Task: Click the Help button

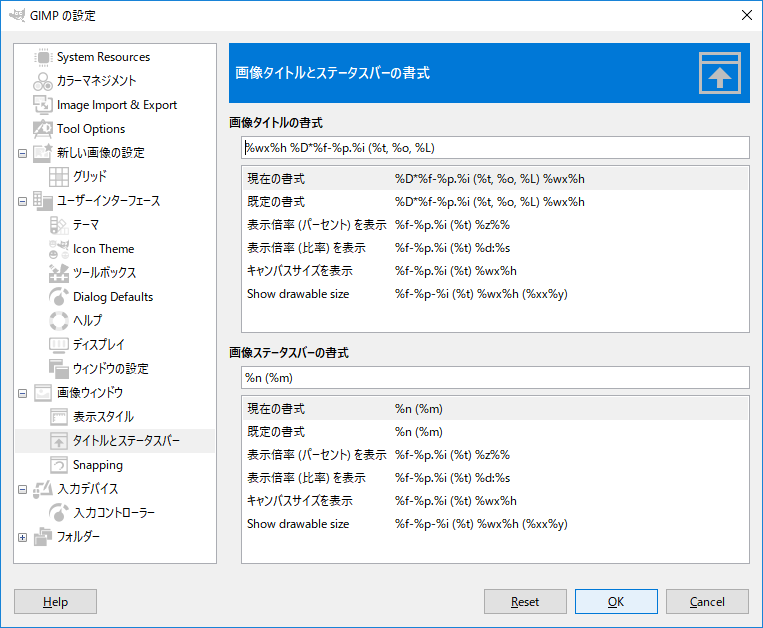Action: [x=55, y=602]
